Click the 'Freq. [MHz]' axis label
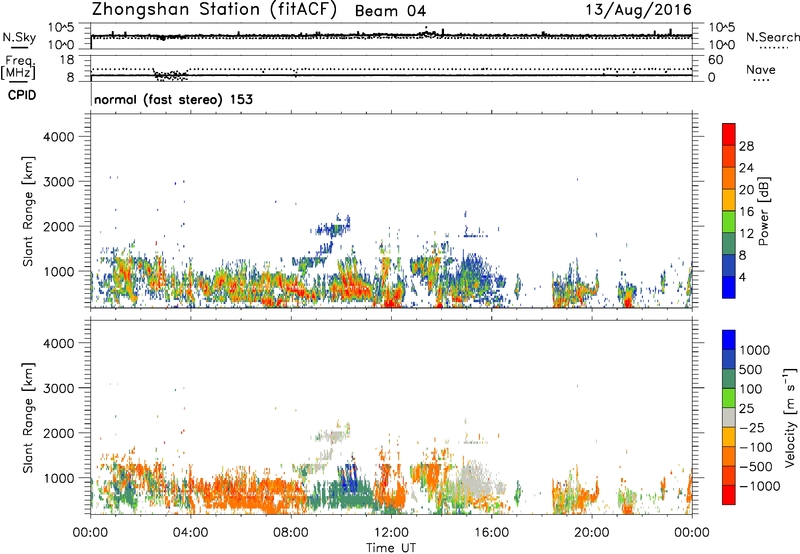 pos(18,67)
